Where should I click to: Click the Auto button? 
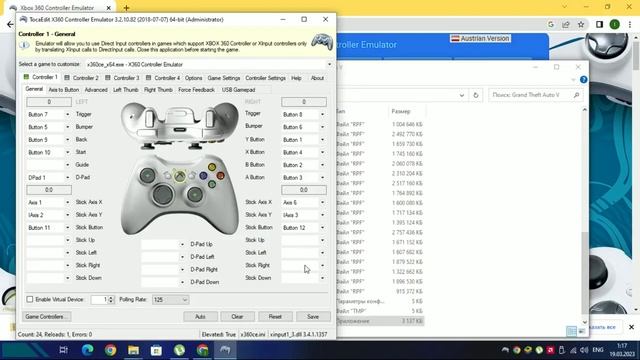coord(200,317)
